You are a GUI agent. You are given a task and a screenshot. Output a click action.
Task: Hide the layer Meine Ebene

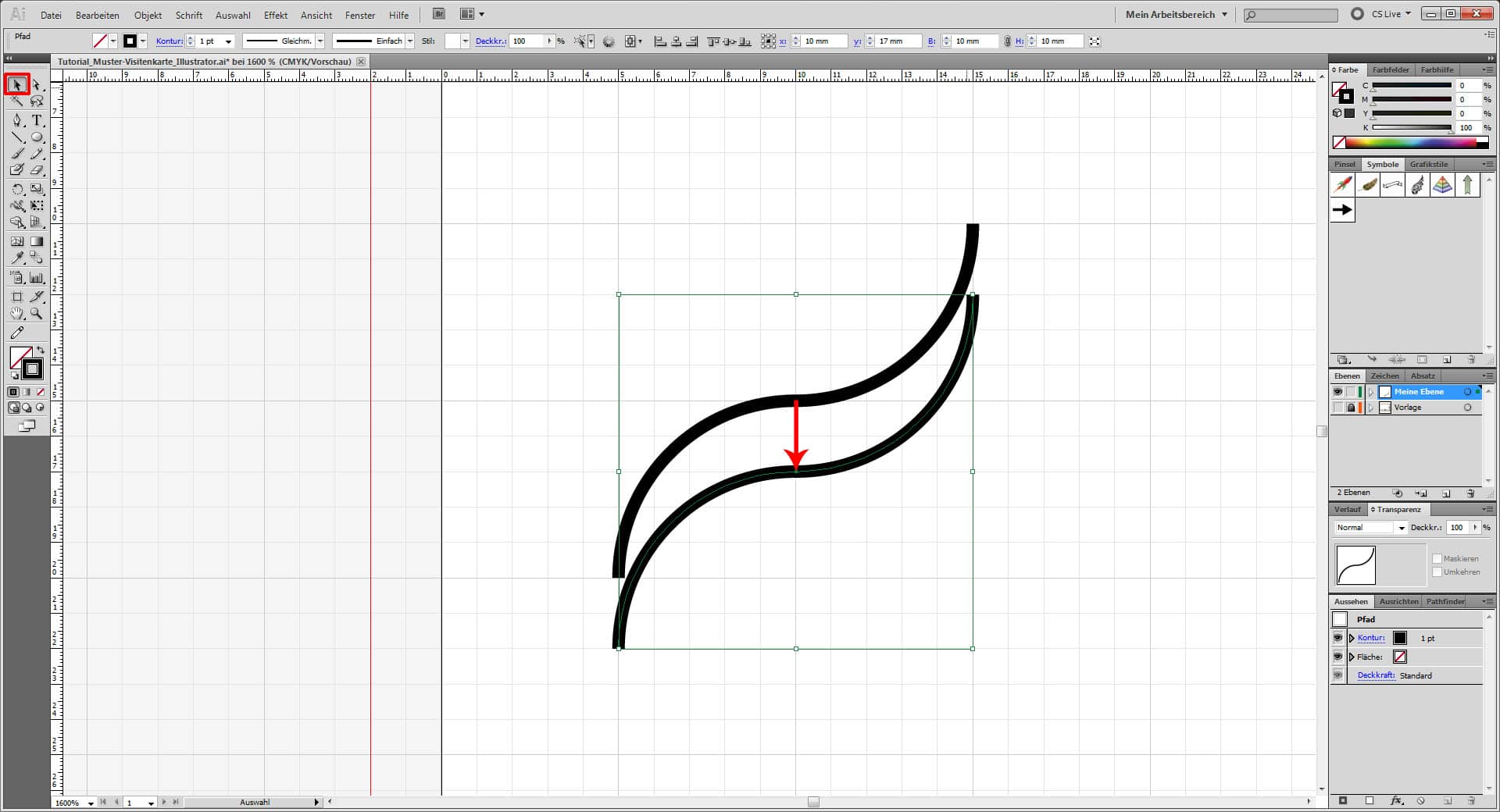pyautogui.click(x=1337, y=391)
